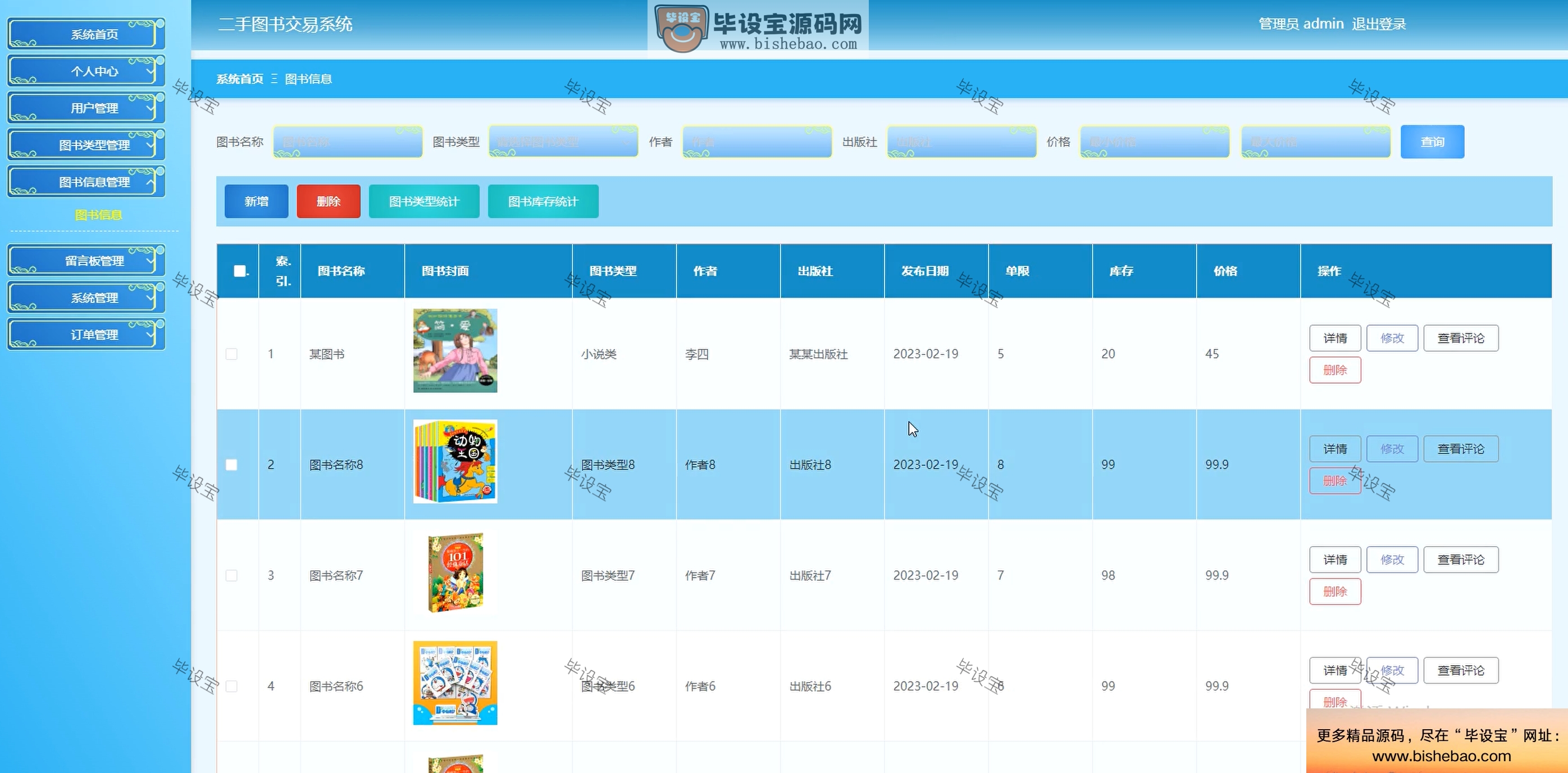Click the 退出登录 link
This screenshot has height=773, width=1568.
click(x=1379, y=24)
